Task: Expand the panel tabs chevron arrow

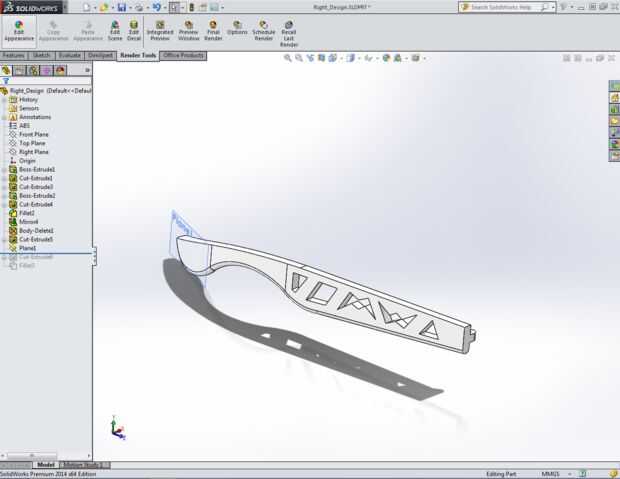Action: coord(87,70)
